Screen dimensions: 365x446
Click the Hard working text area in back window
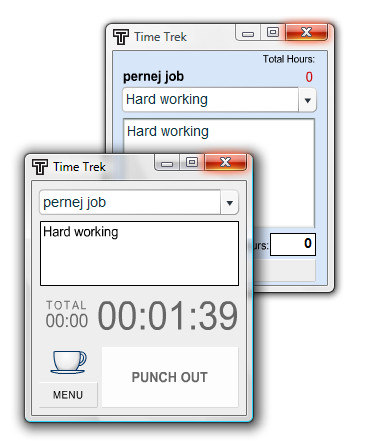(x=219, y=173)
